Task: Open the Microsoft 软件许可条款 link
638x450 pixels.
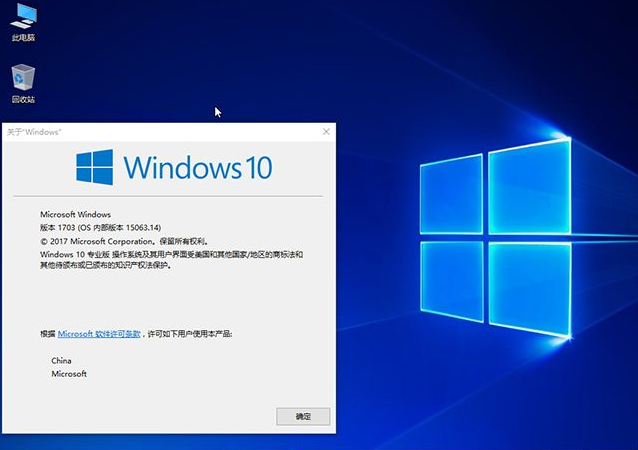Action: 99,334
